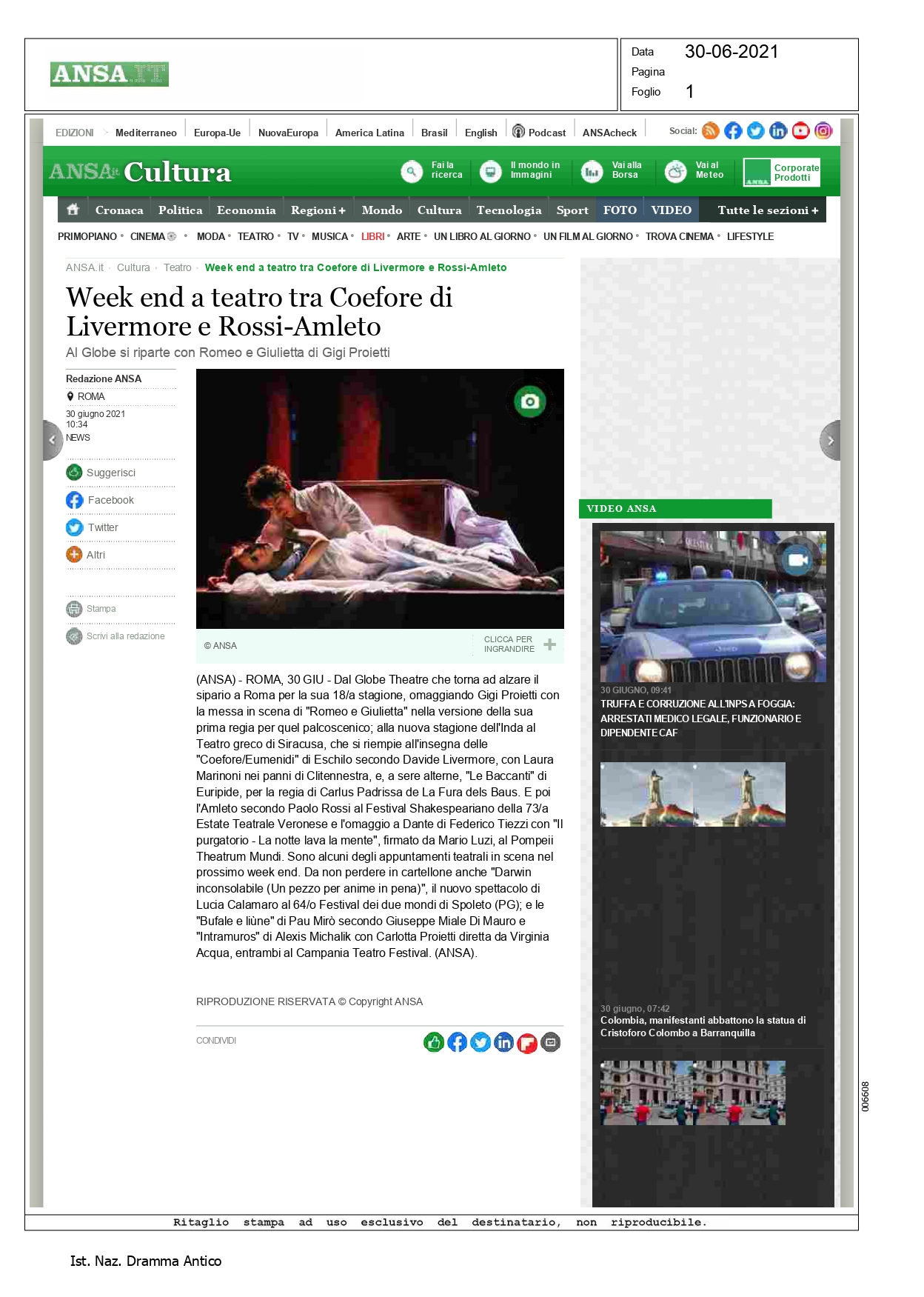
Task: Share on Facebook from bottom share bar
Action: point(458,1043)
